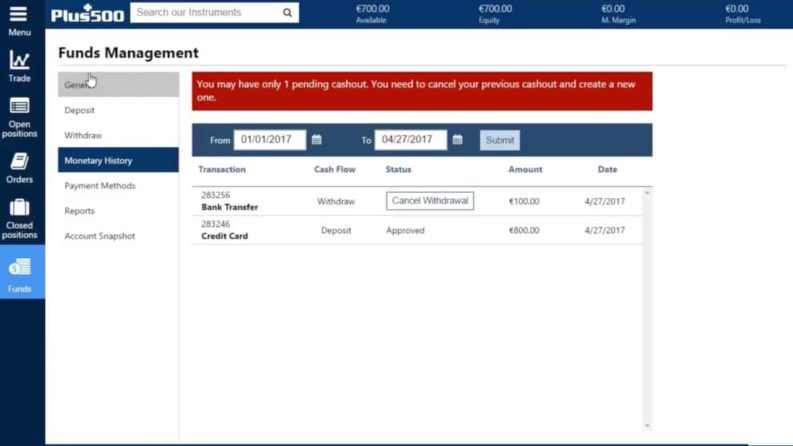This screenshot has width=793, height=446.
Task: Open the From date calendar icon
Action: pyautogui.click(x=317, y=140)
